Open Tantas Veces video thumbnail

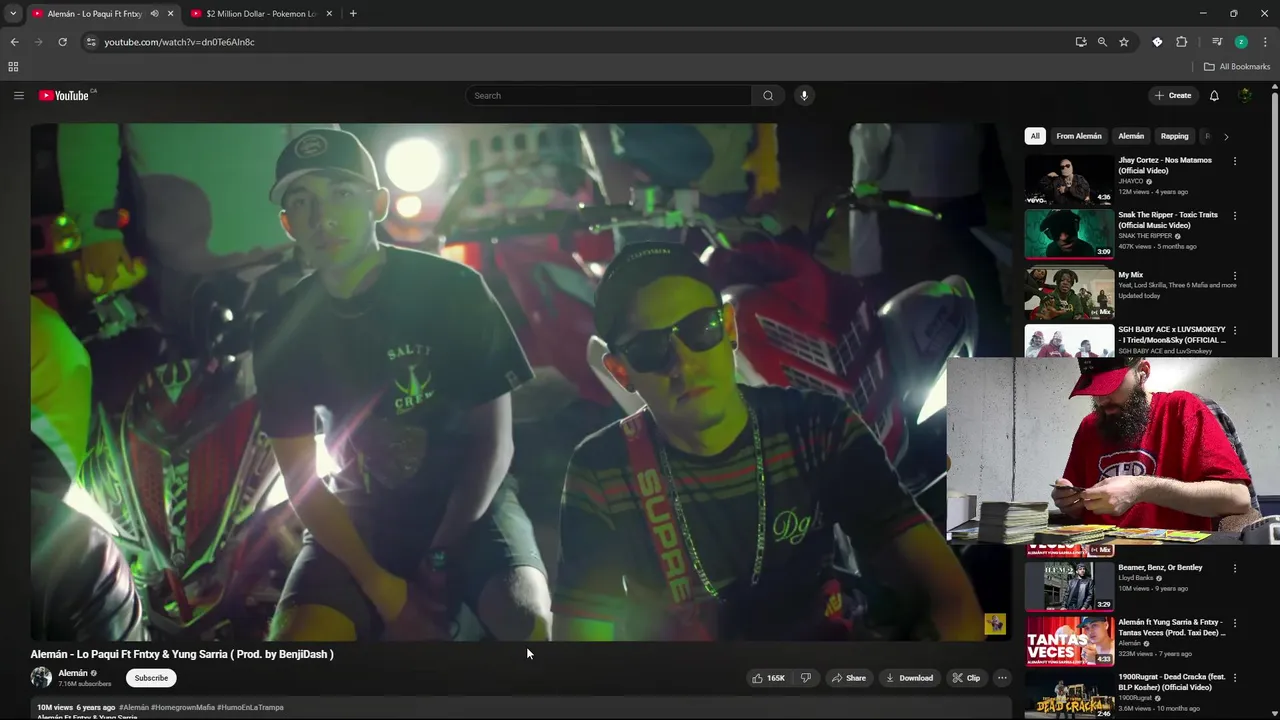pyautogui.click(x=1069, y=641)
